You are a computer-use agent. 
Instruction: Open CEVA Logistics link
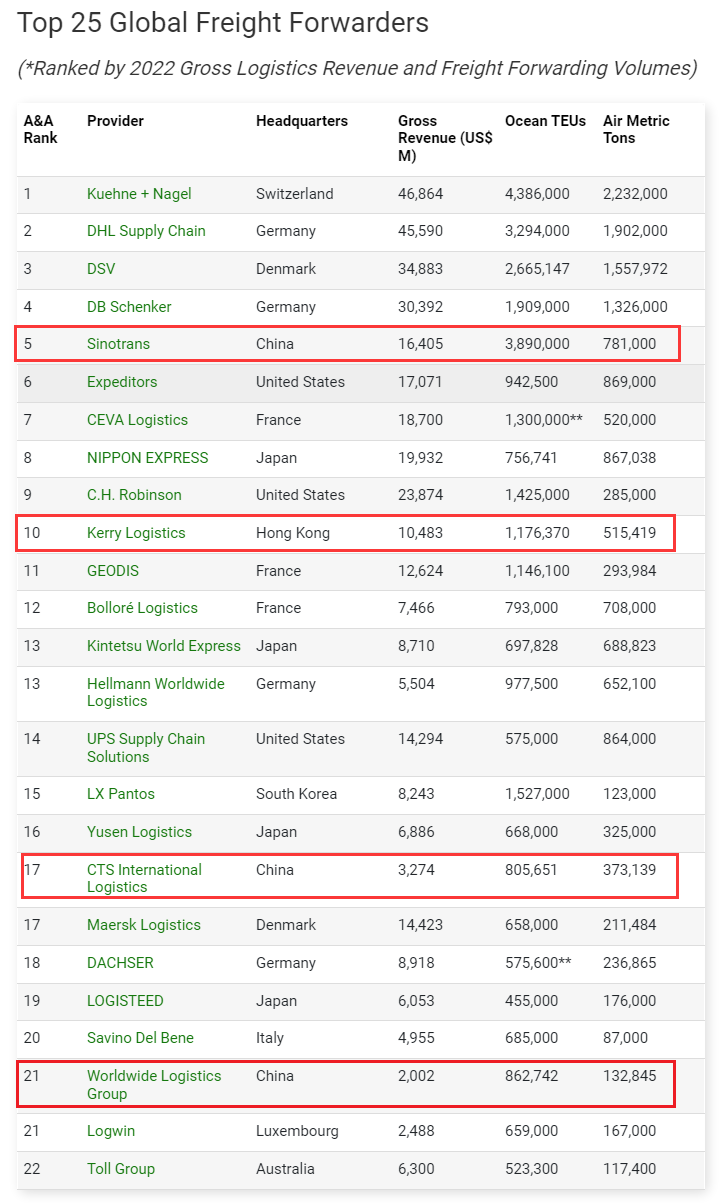click(x=137, y=420)
